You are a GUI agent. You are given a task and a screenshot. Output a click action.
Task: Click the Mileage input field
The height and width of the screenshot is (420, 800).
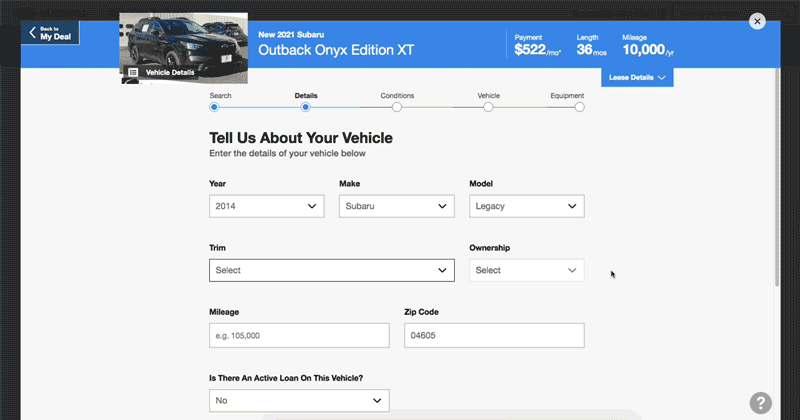tap(299, 335)
